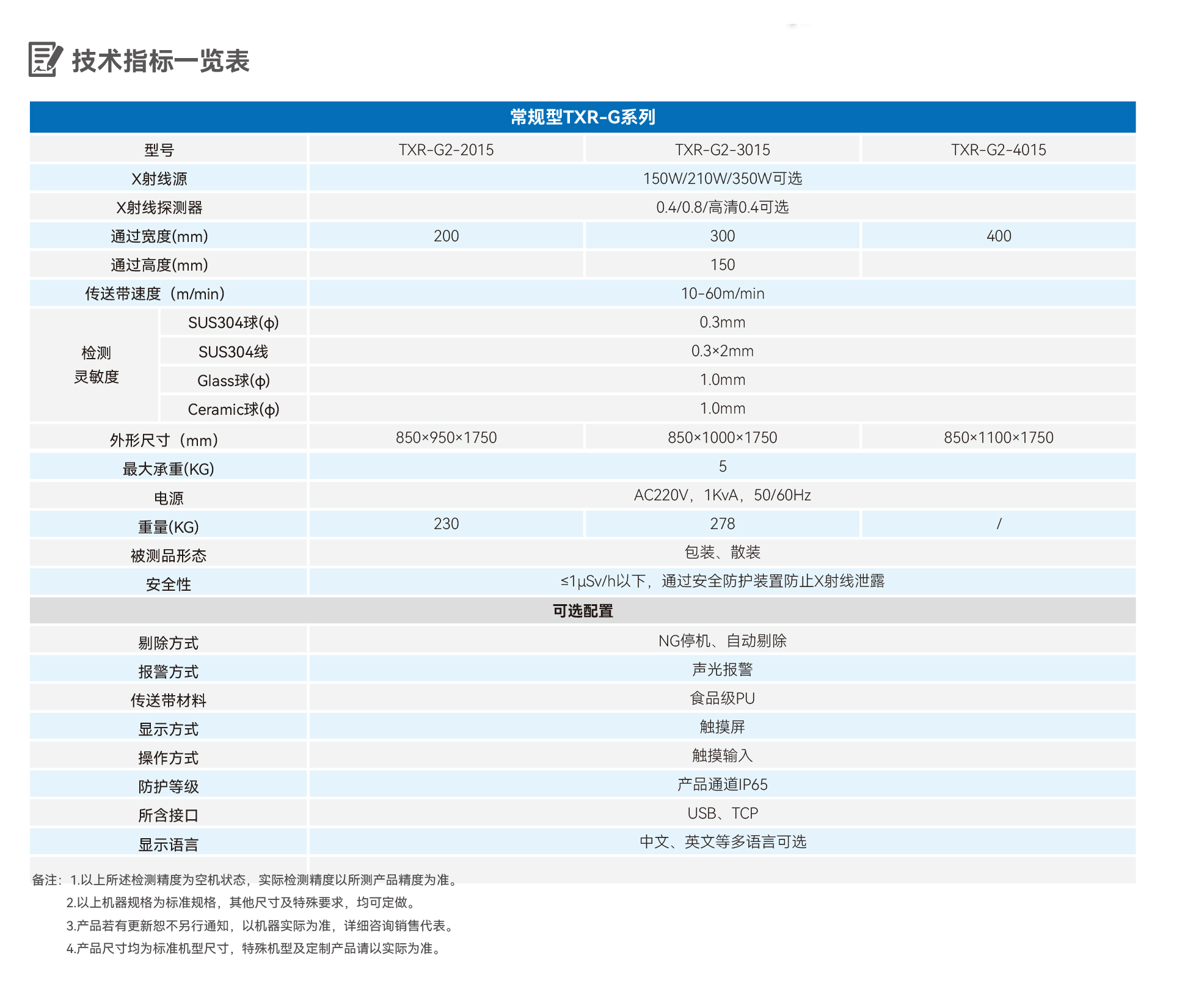Click the 产品通道IP65 protection value

[722, 784]
